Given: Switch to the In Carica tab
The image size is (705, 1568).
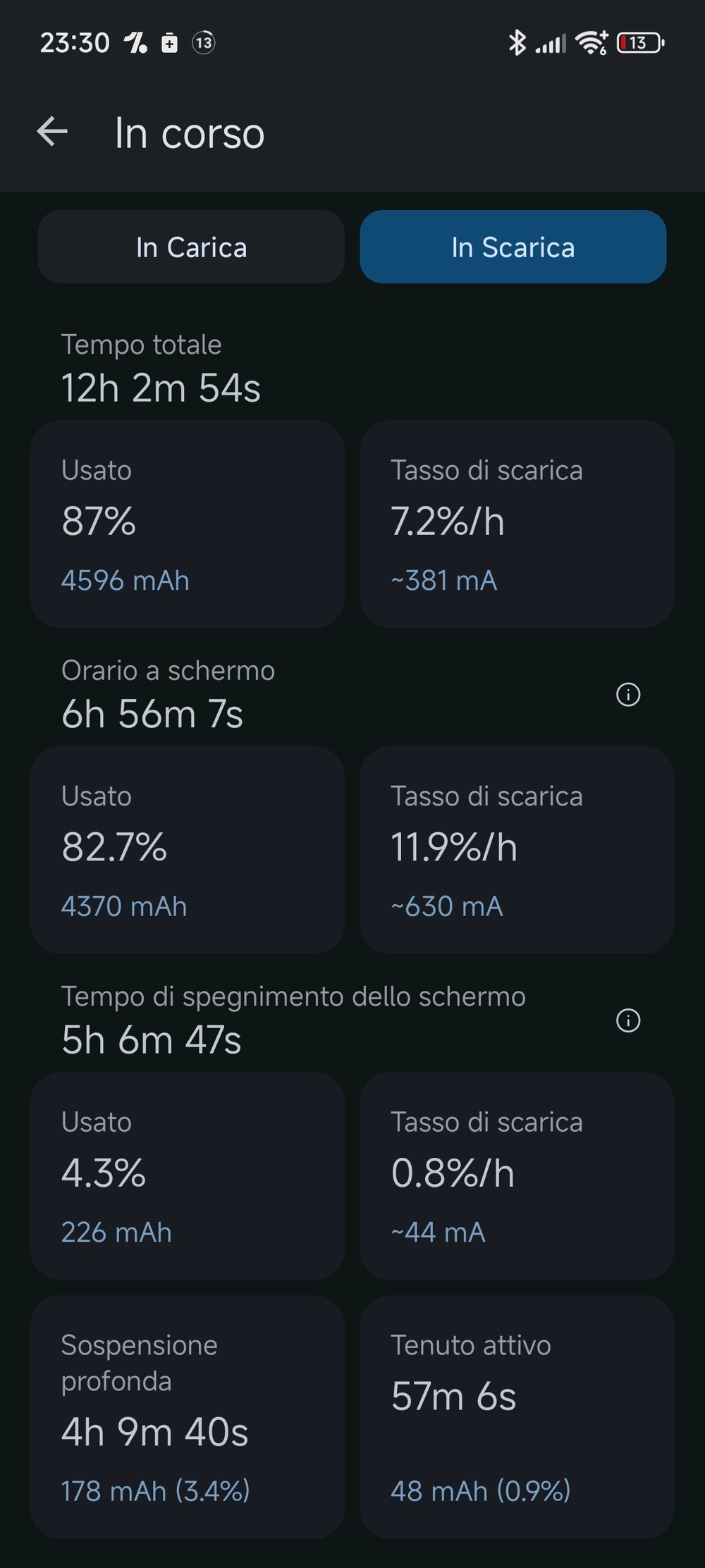Looking at the screenshot, I should (191, 247).
